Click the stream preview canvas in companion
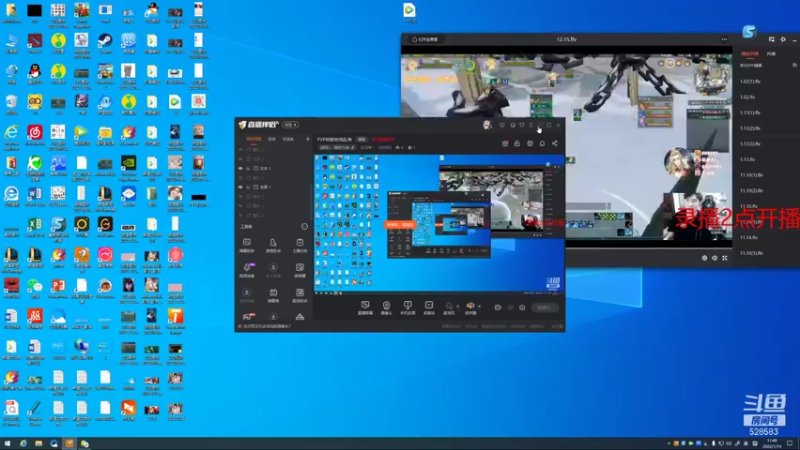Image resolution: width=800 pixels, height=450 pixels. click(439, 224)
